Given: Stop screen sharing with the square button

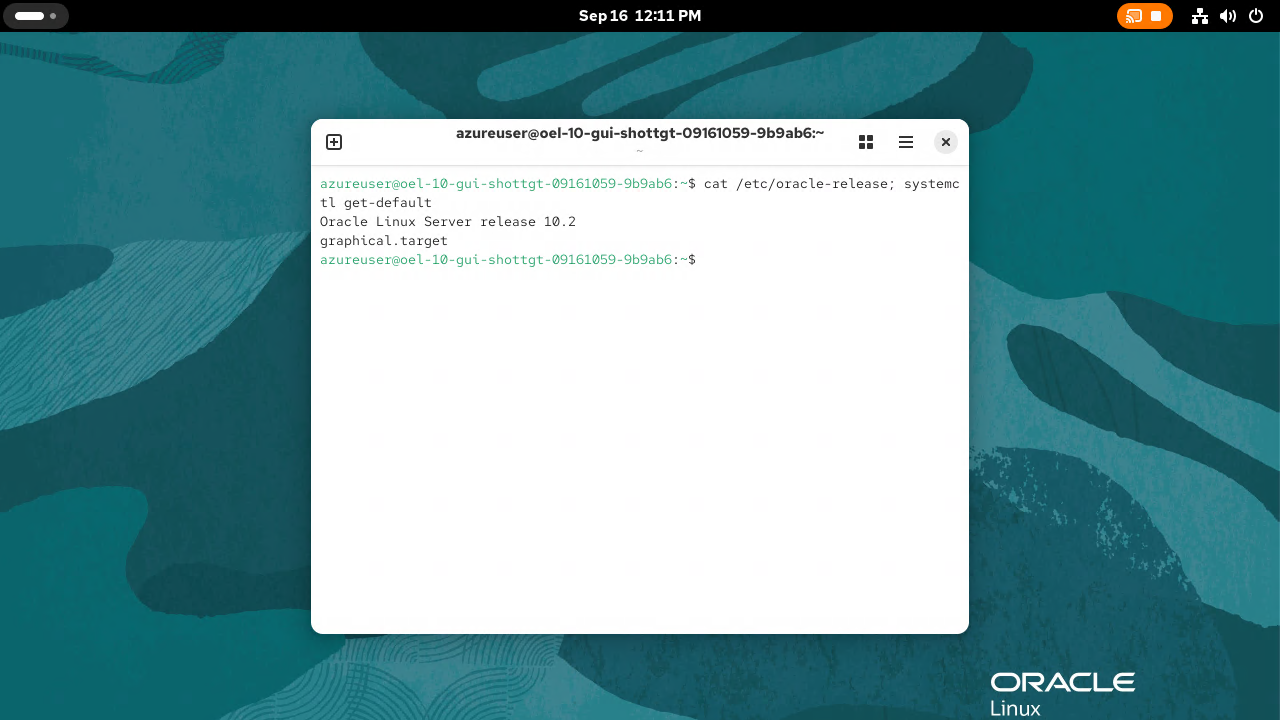Looking at the screenshot, I should (x=1156, y=16).
